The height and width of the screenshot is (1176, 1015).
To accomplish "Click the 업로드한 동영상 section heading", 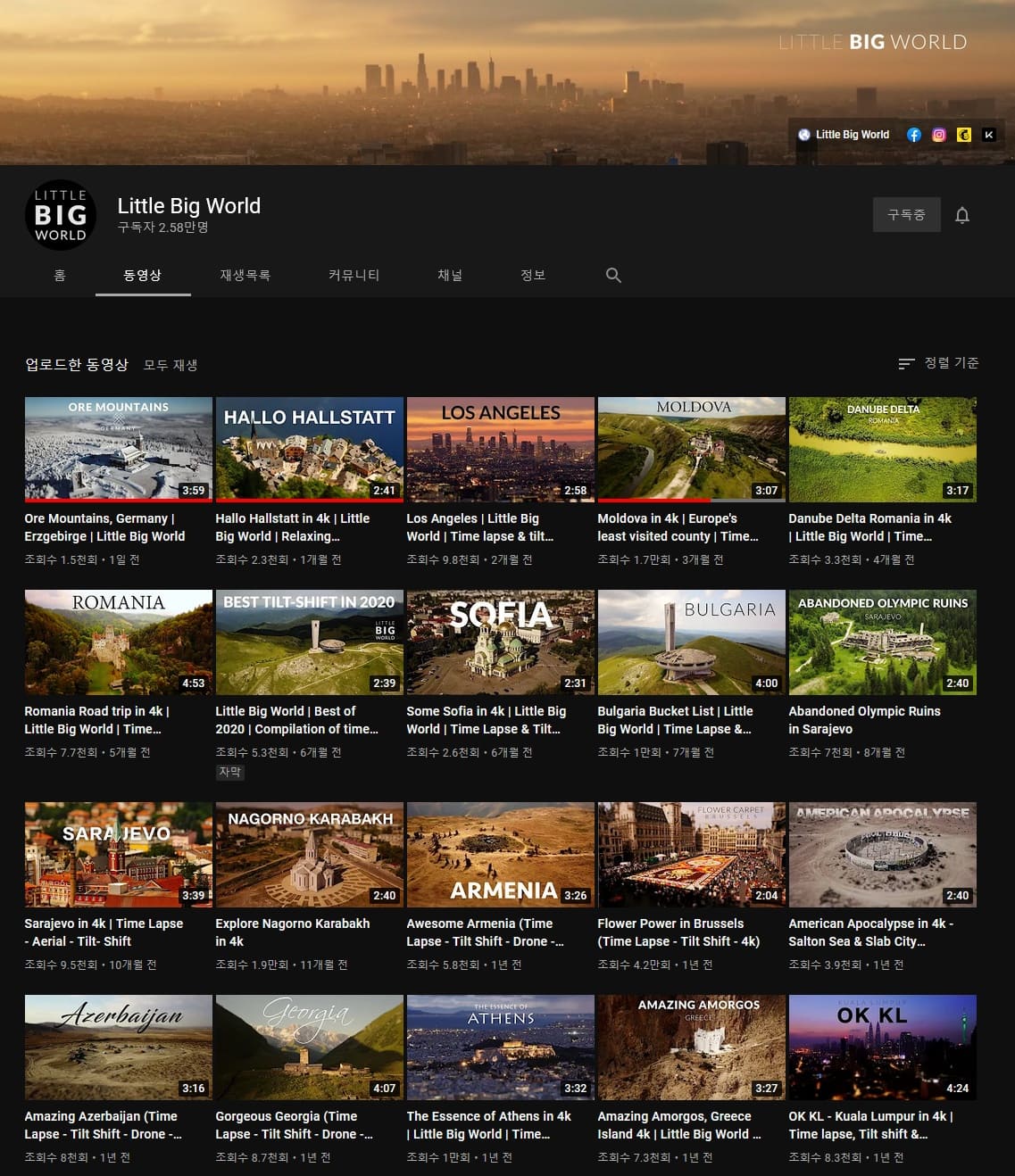I will (77, 364).
